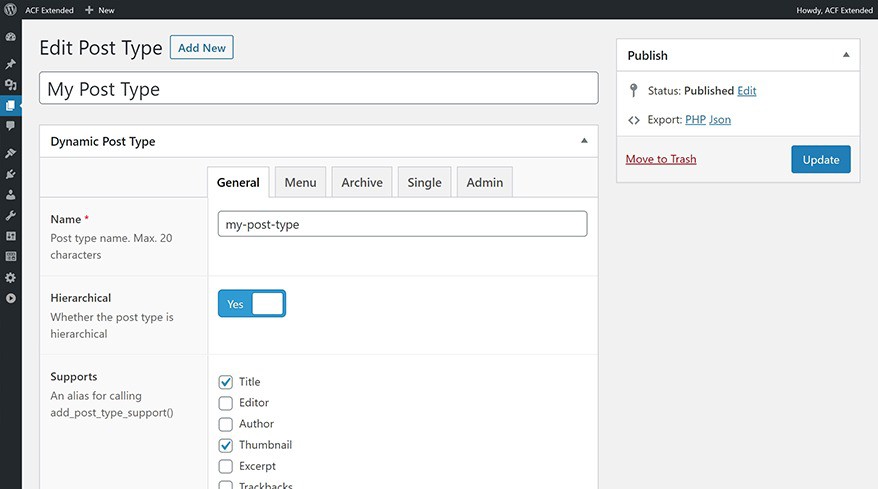The height and width of the screenshot is (489, 878).
Task: Collapse the Publish panel
Action: pos(846,55)
